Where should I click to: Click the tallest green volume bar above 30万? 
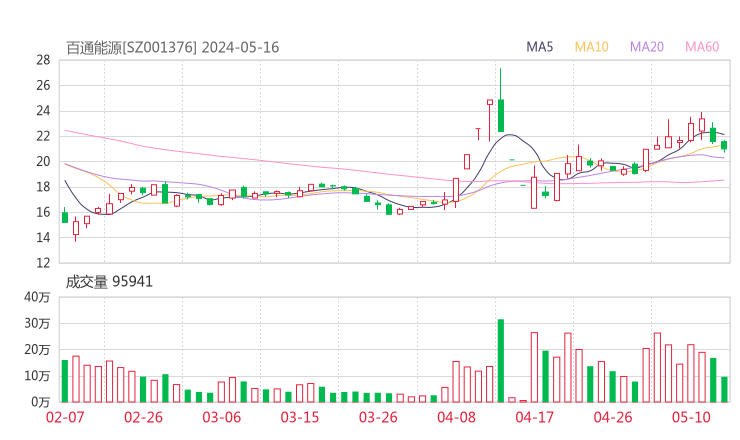[501, 361]
